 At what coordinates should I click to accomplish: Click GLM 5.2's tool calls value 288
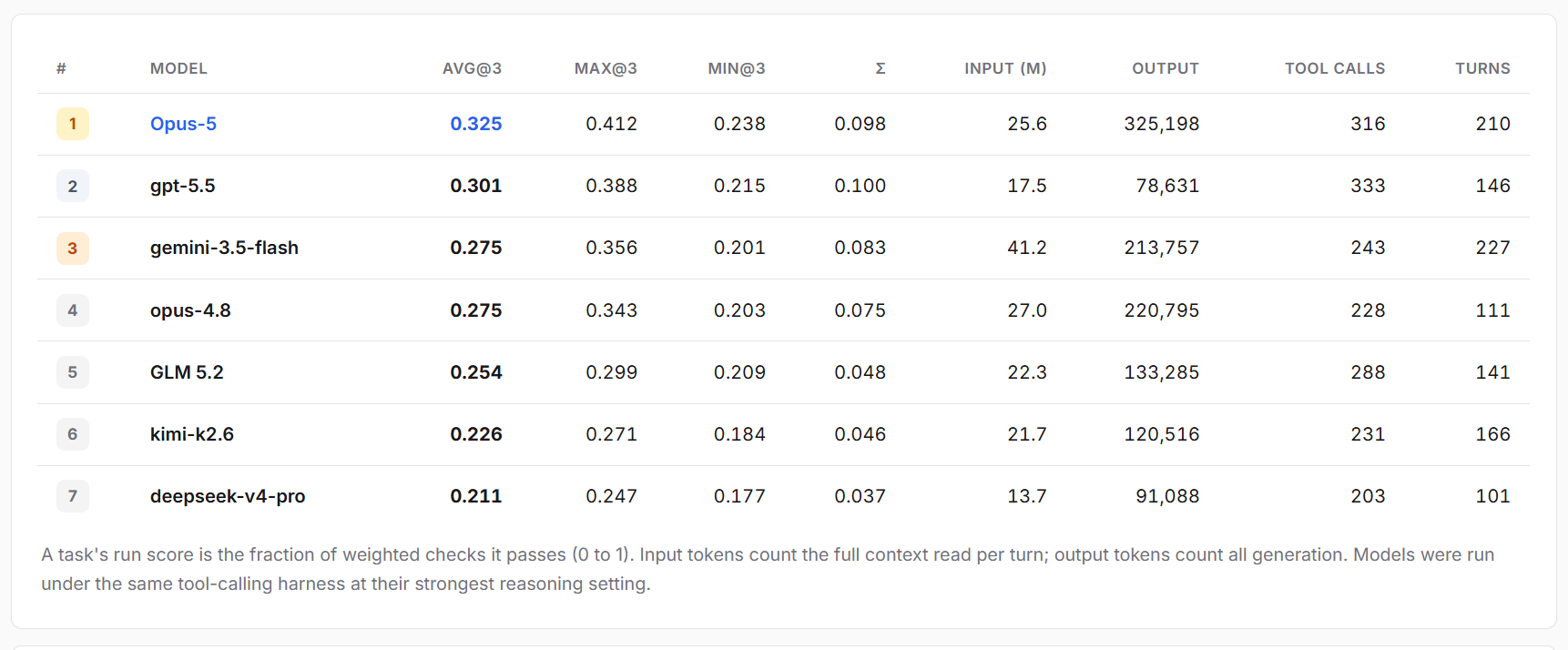(x=1368, y=372)
